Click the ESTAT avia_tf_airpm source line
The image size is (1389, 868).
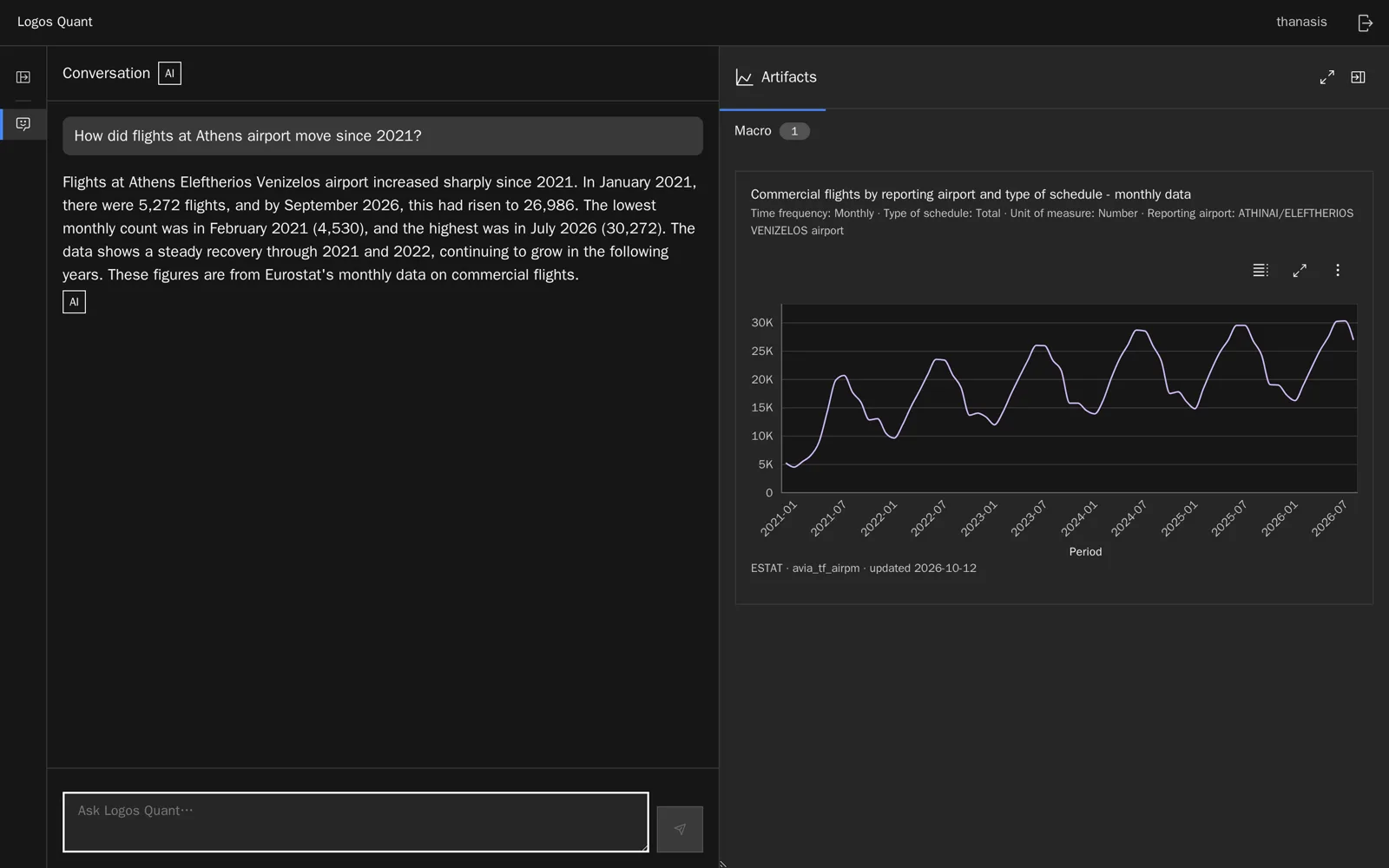pos(863,569)
